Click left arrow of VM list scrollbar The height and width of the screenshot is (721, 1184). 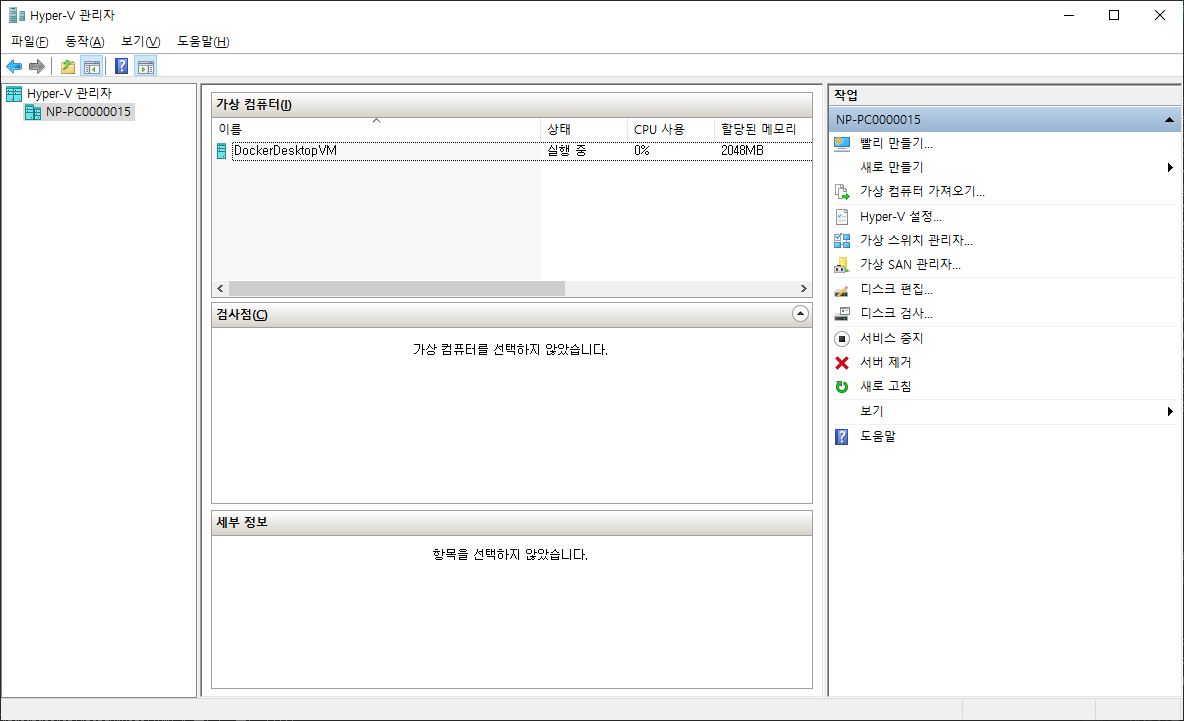(x=220, y=288)
